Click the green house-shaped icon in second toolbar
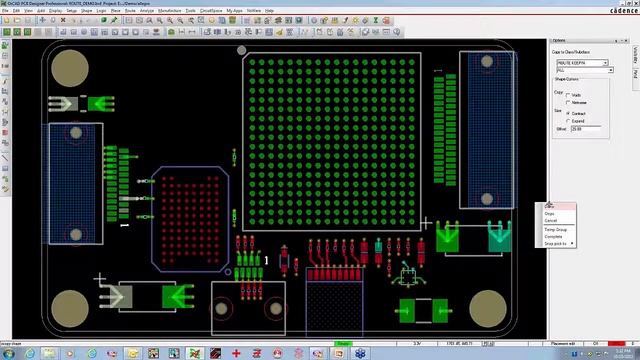 [171, 32]
